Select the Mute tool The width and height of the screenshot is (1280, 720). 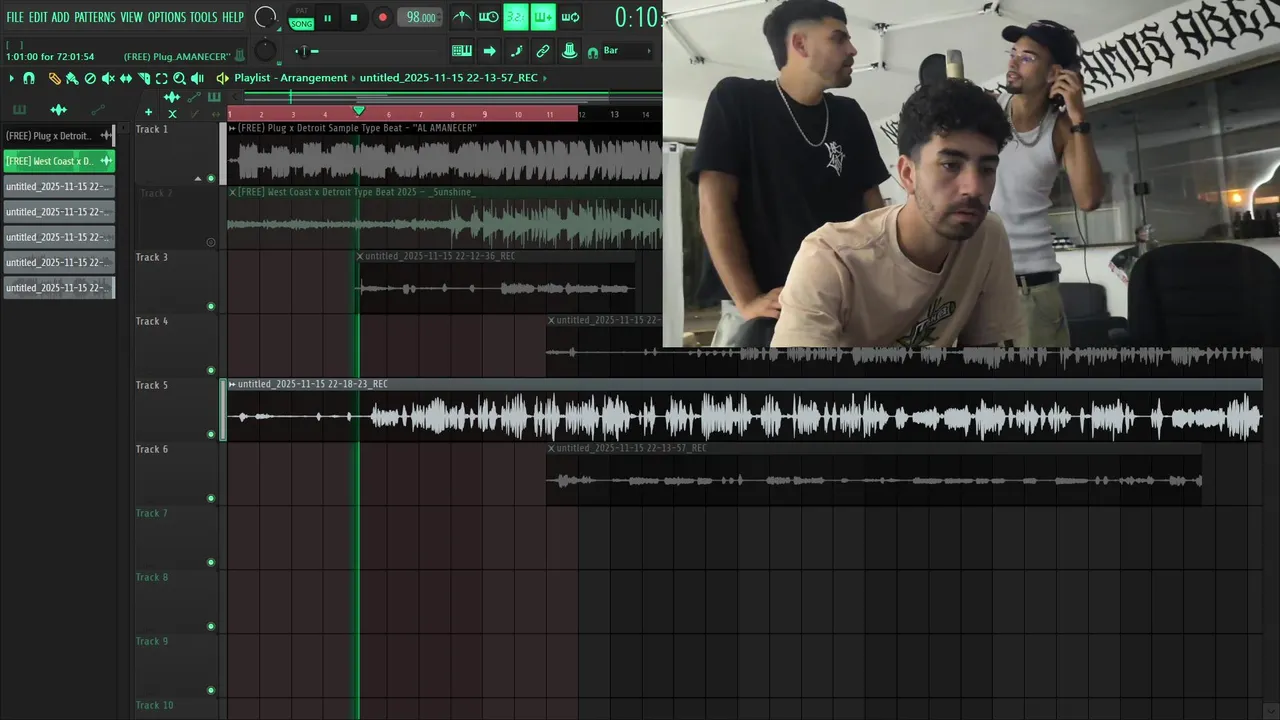[108, 78]
